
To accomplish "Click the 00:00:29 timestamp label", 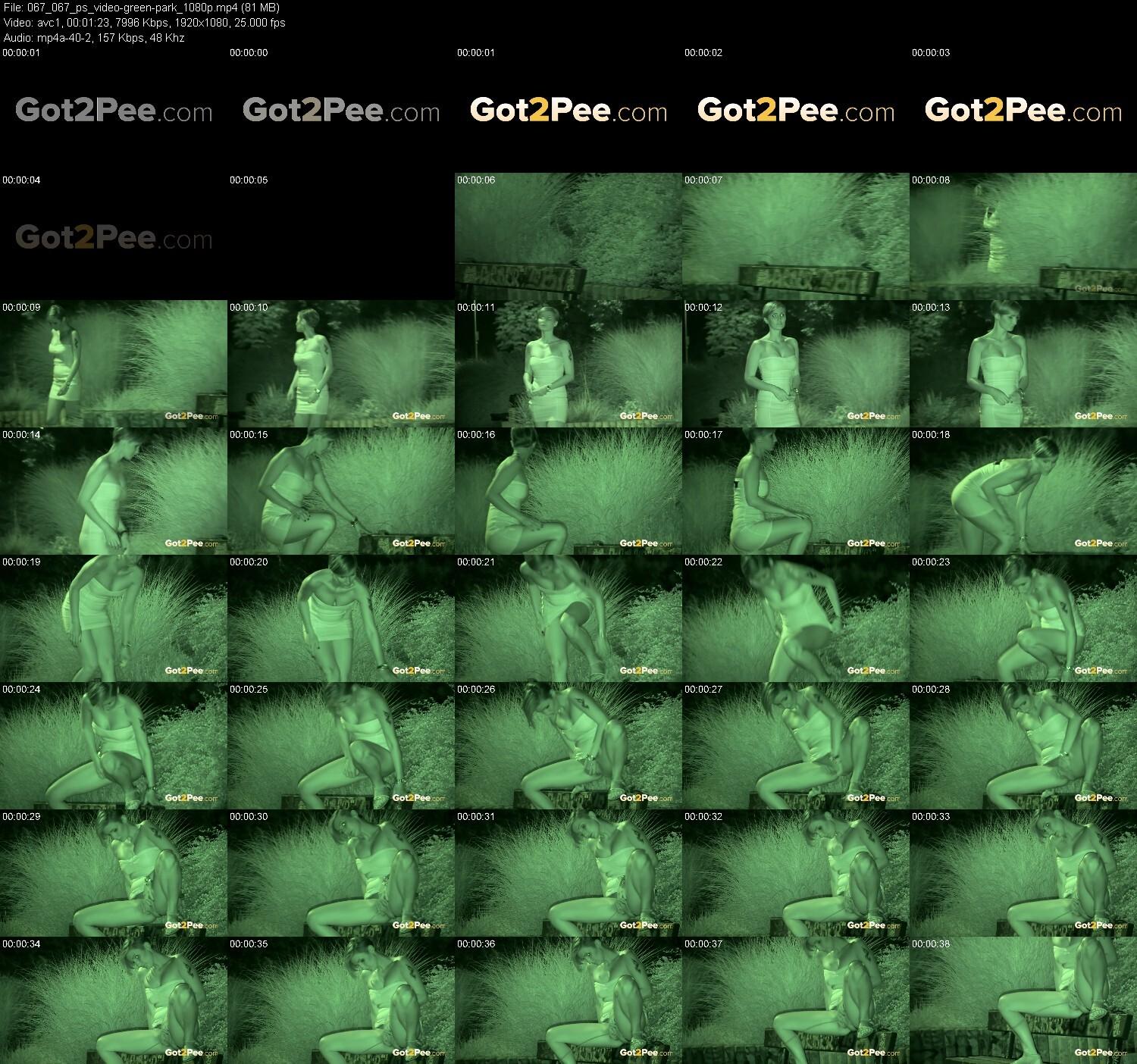I will click(x=21, y=817).
